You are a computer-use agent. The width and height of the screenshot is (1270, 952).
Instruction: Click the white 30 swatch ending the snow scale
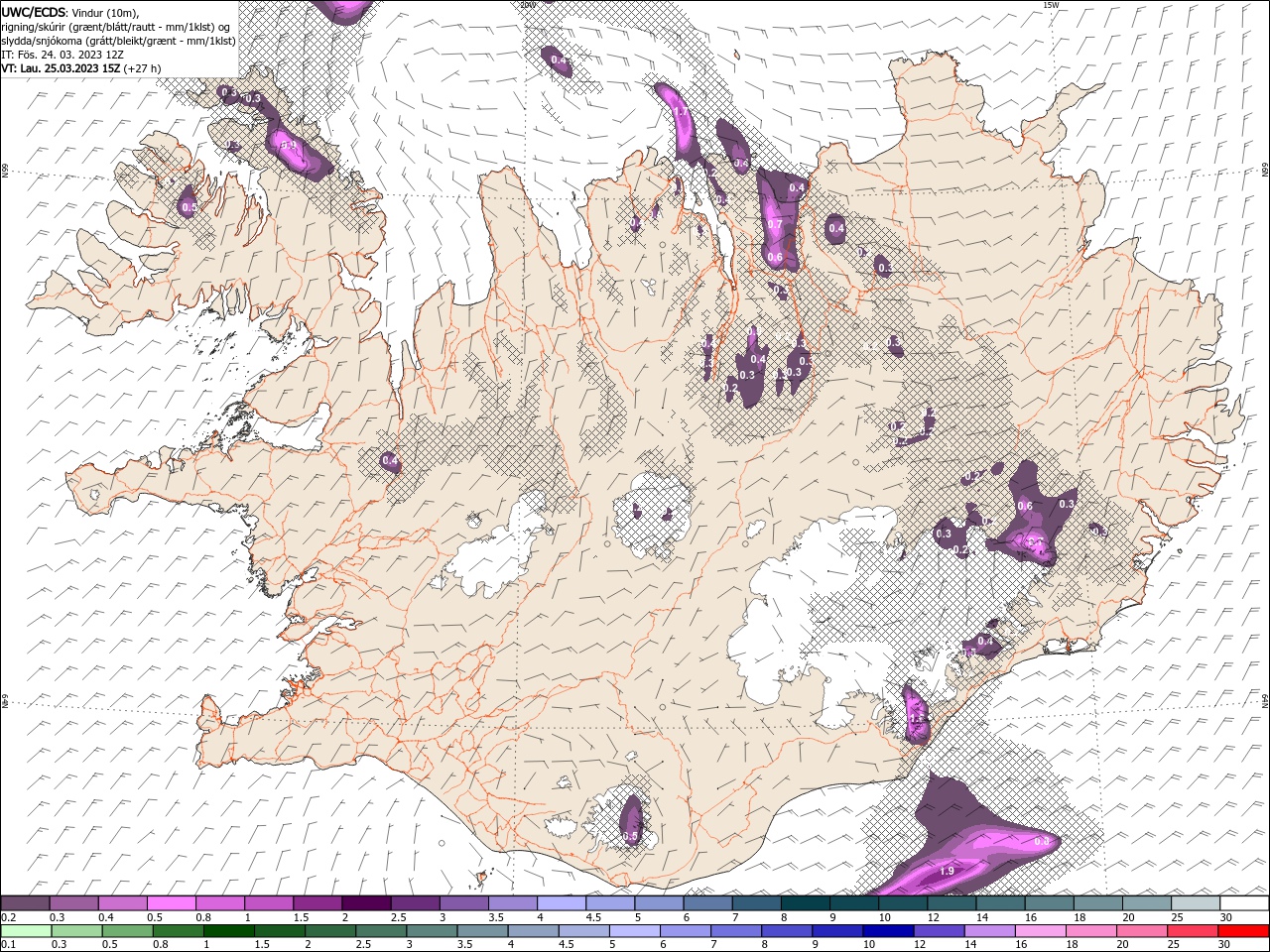[x=1243, y=903]
